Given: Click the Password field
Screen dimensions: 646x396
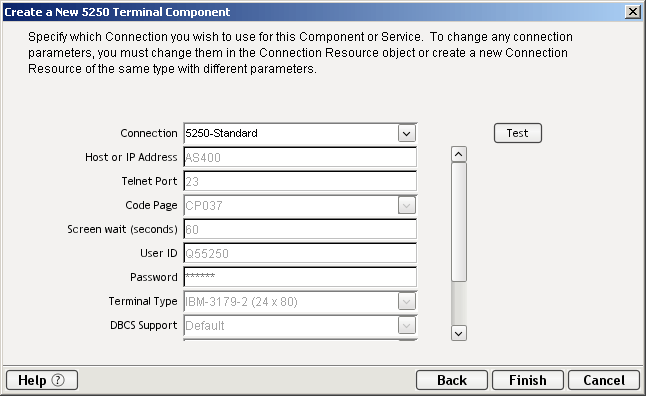Looking at the screenshot, I should coord(300,277).
